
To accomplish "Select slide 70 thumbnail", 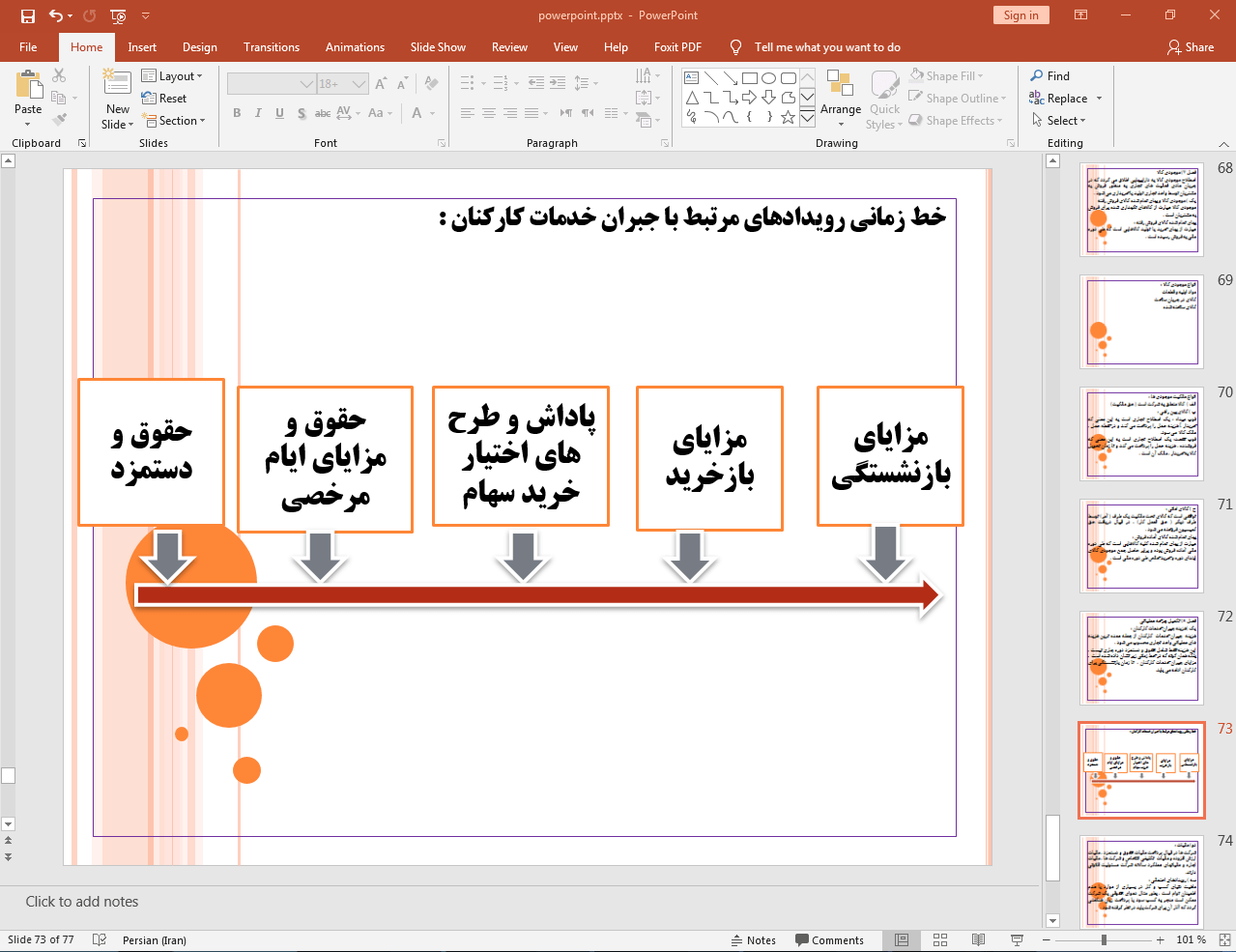I will click(1142, 434).
